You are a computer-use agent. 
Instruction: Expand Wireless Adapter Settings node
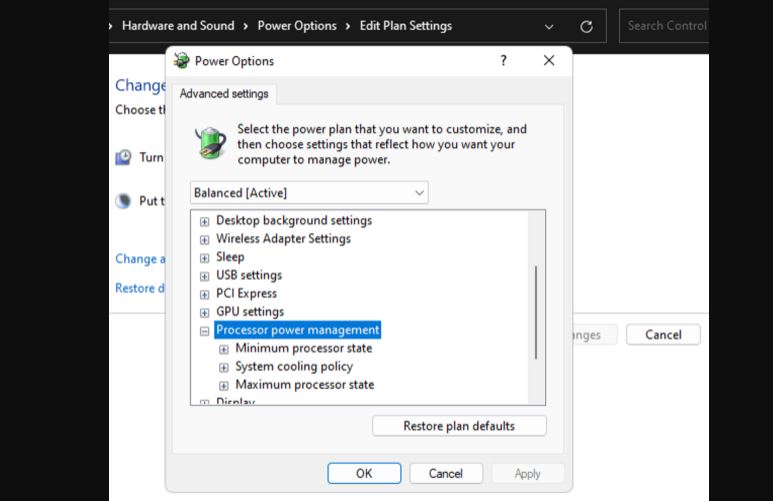pyautogui.click(x=204, y=240)
